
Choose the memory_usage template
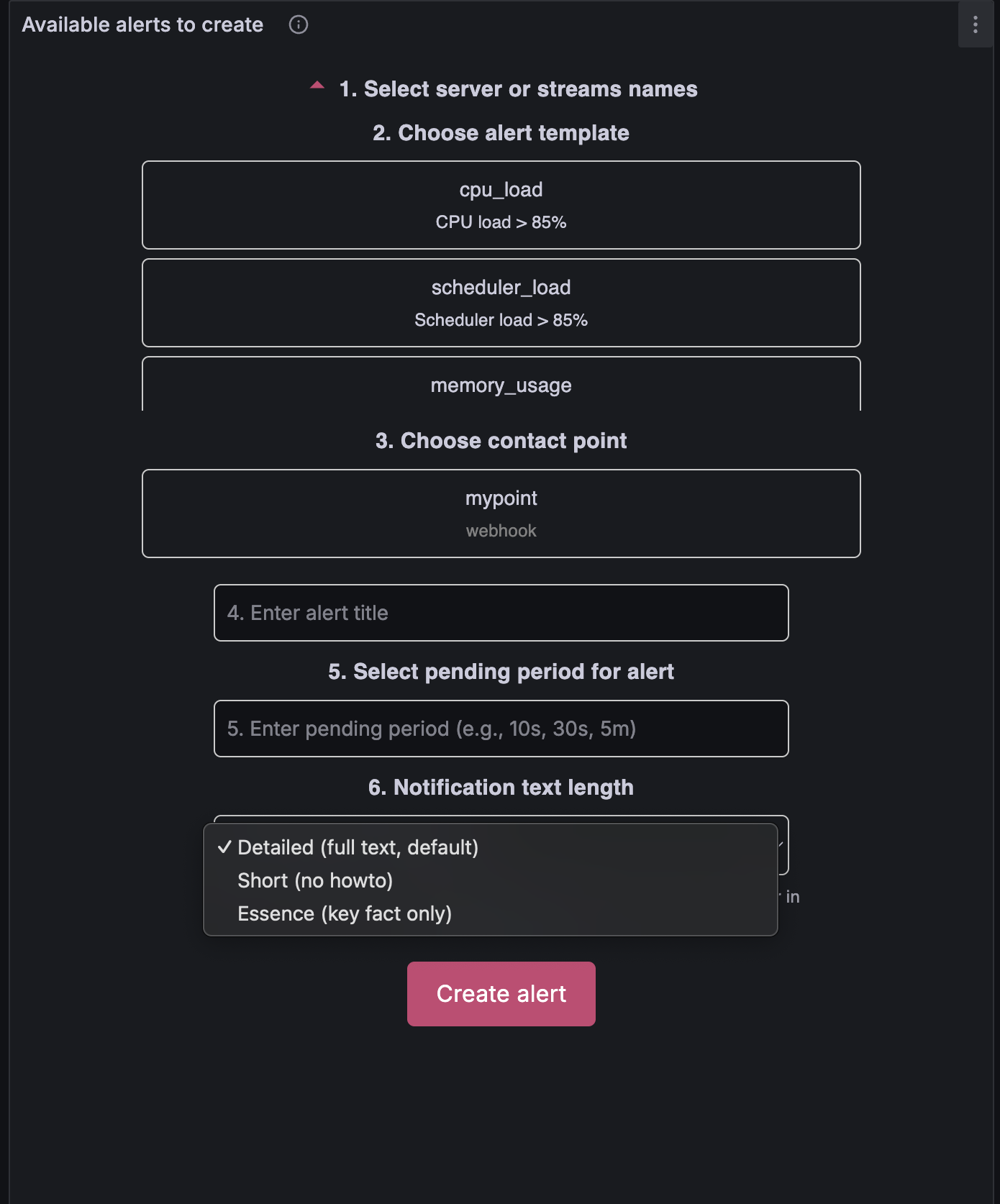pos(501,384)
